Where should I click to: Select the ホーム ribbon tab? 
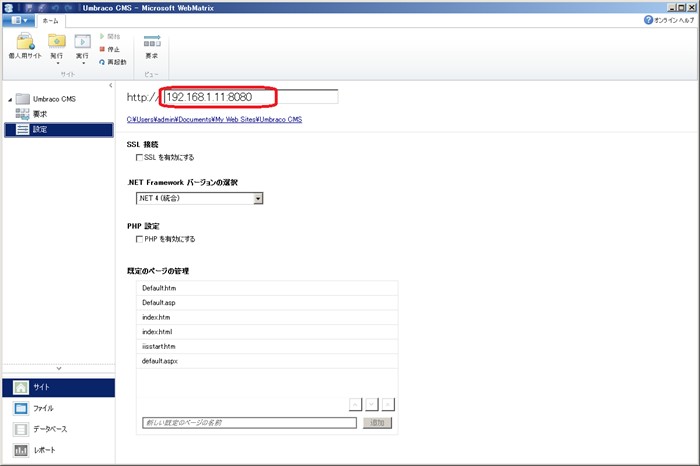pyautogui.click(x=49, y=19)
